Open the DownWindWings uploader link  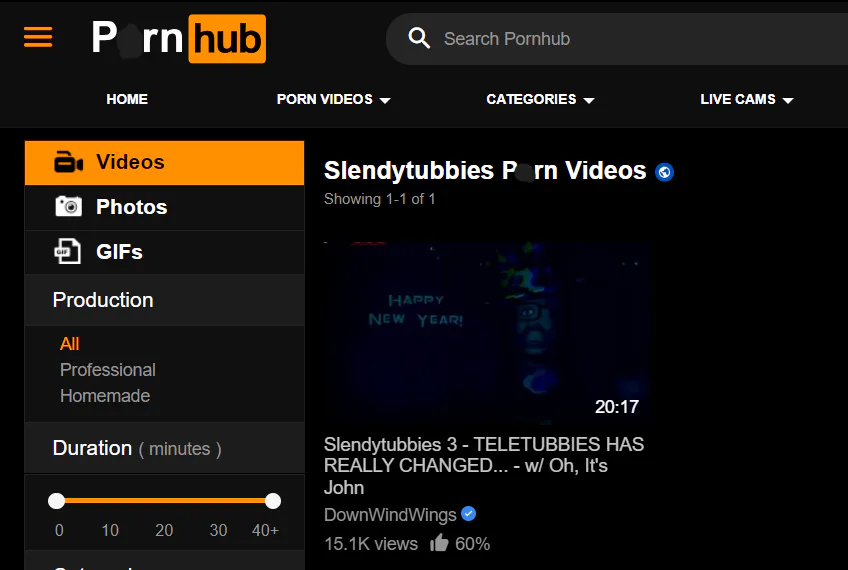[390, 515]
